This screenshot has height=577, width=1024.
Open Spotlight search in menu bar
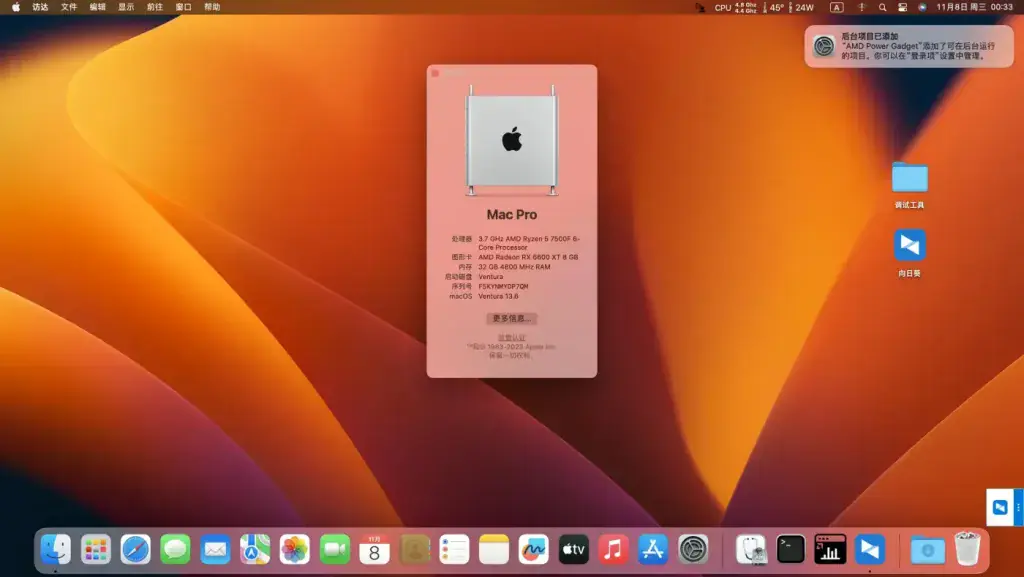882,7
